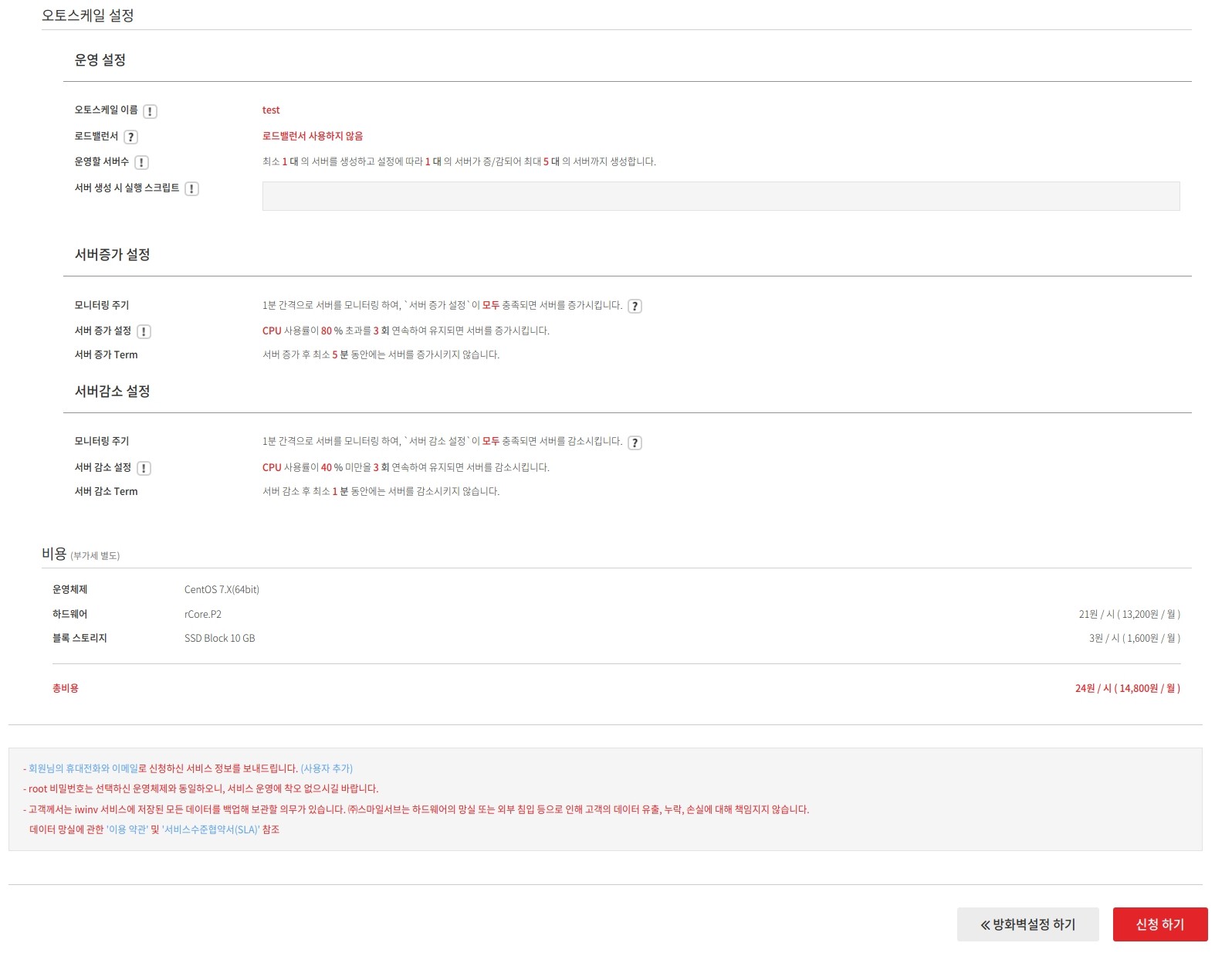This screenshot has width=1232, height=953.
Task: Click info icon beside 서버 증가 설정
Action: pyautogui.click(x=144, y=331)
